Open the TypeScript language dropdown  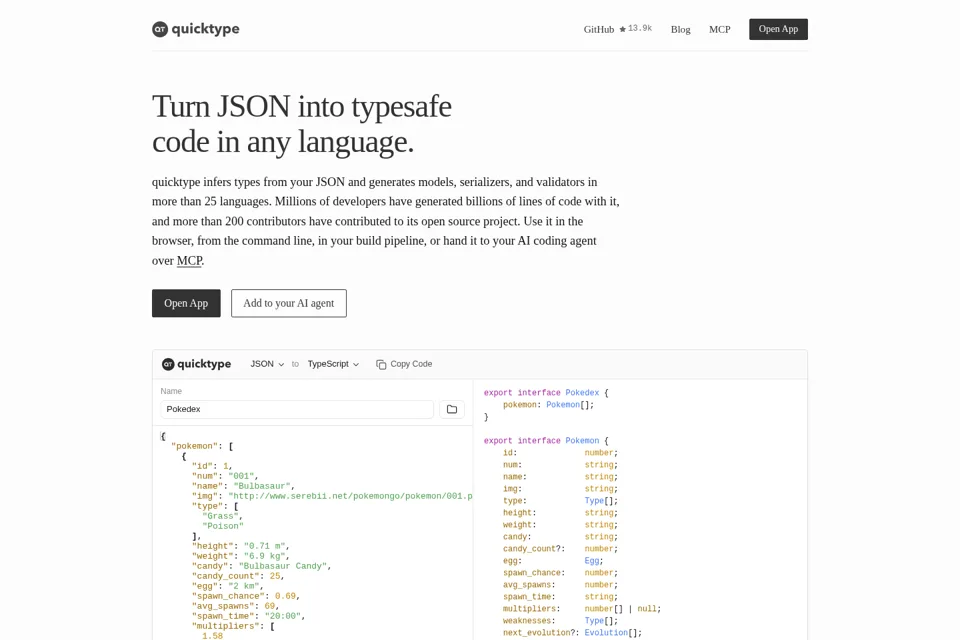[x=333, y=364]
